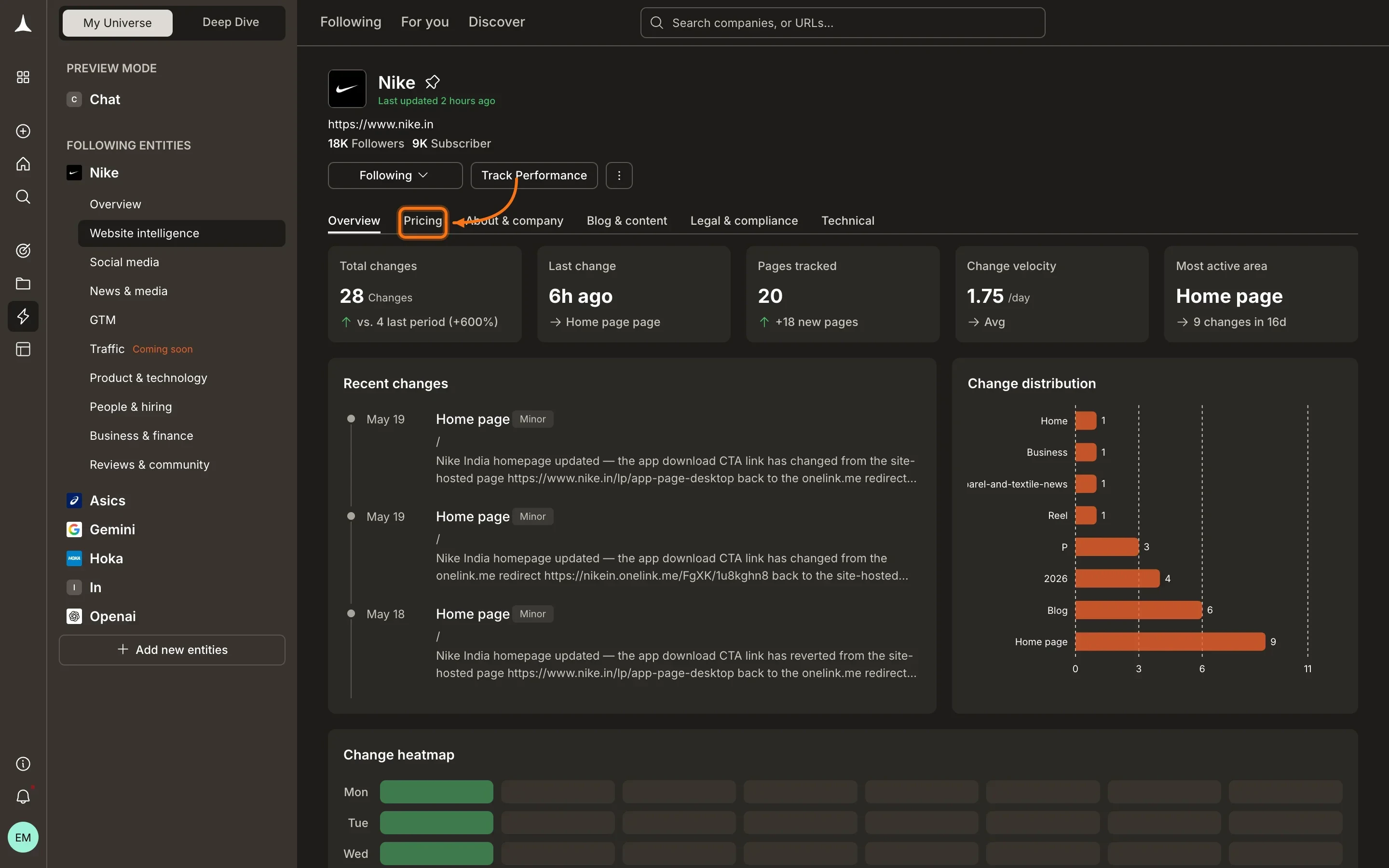
Task: Open Social media in sidebar
Action: coord(181,262)
